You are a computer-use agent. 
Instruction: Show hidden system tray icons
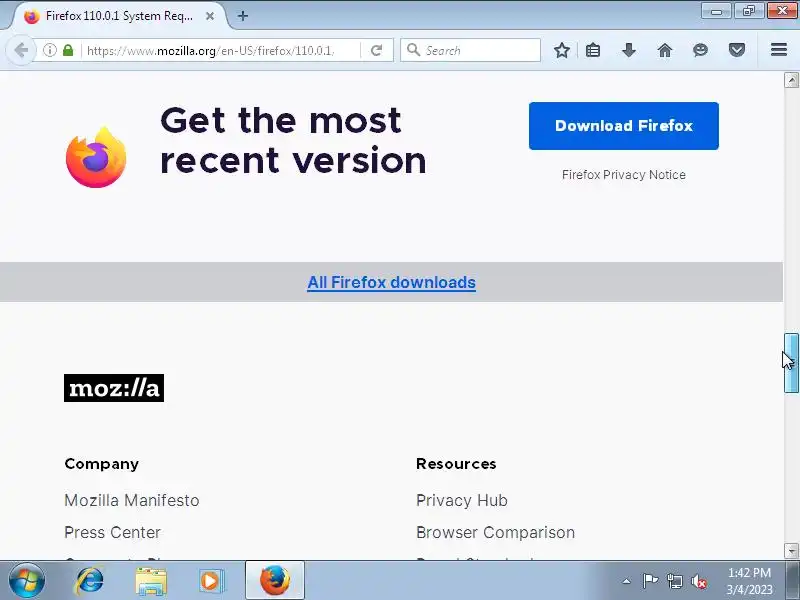click(x=626, y=581)
